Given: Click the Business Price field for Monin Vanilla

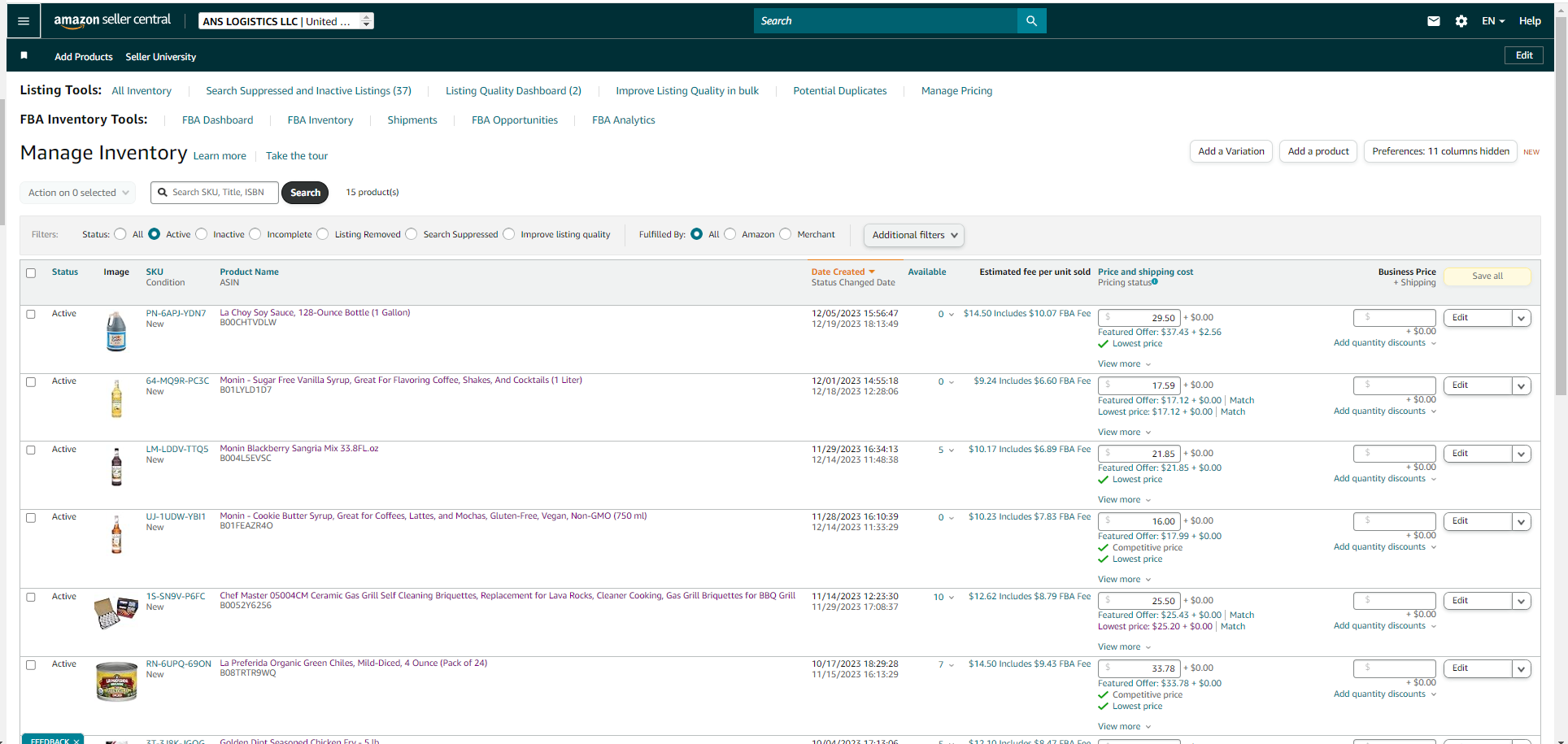Looking at the screenshot, I should pos(1395,385).
